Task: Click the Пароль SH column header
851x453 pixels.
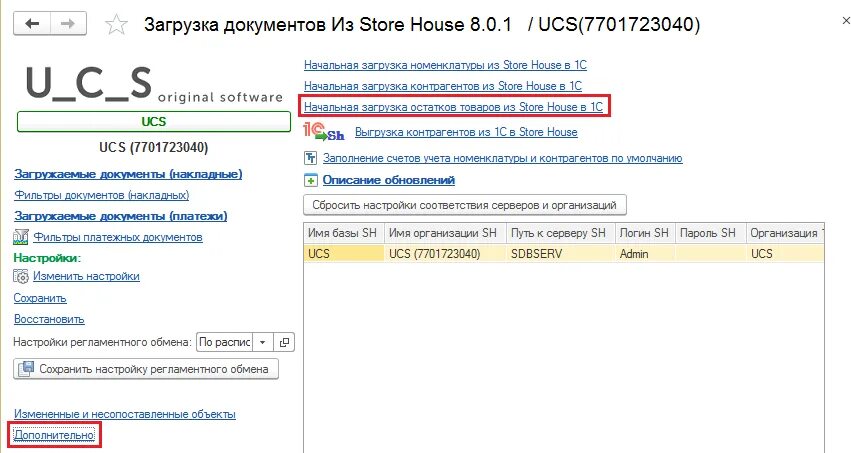Action: (710, 233)
